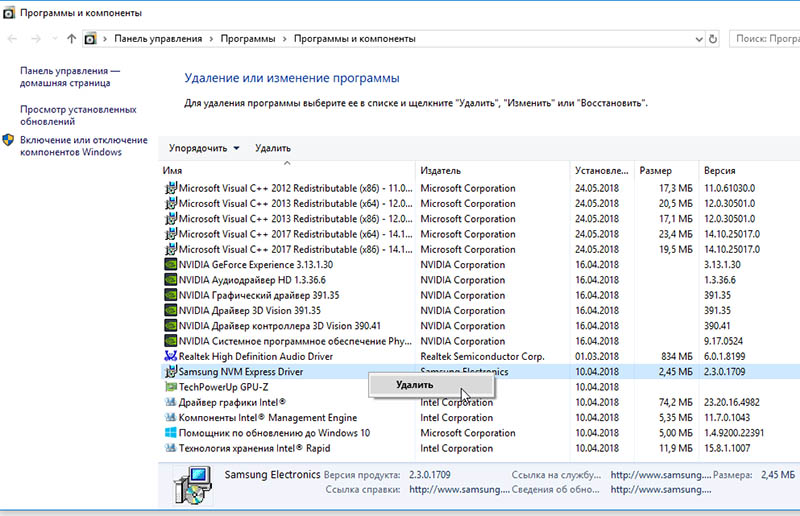Image resolution: width=800 pixels, height=516 pixels.
Task: Click NVIDIA Драйвер 3D Vision 391.35 icon
Action: point(170,310)
